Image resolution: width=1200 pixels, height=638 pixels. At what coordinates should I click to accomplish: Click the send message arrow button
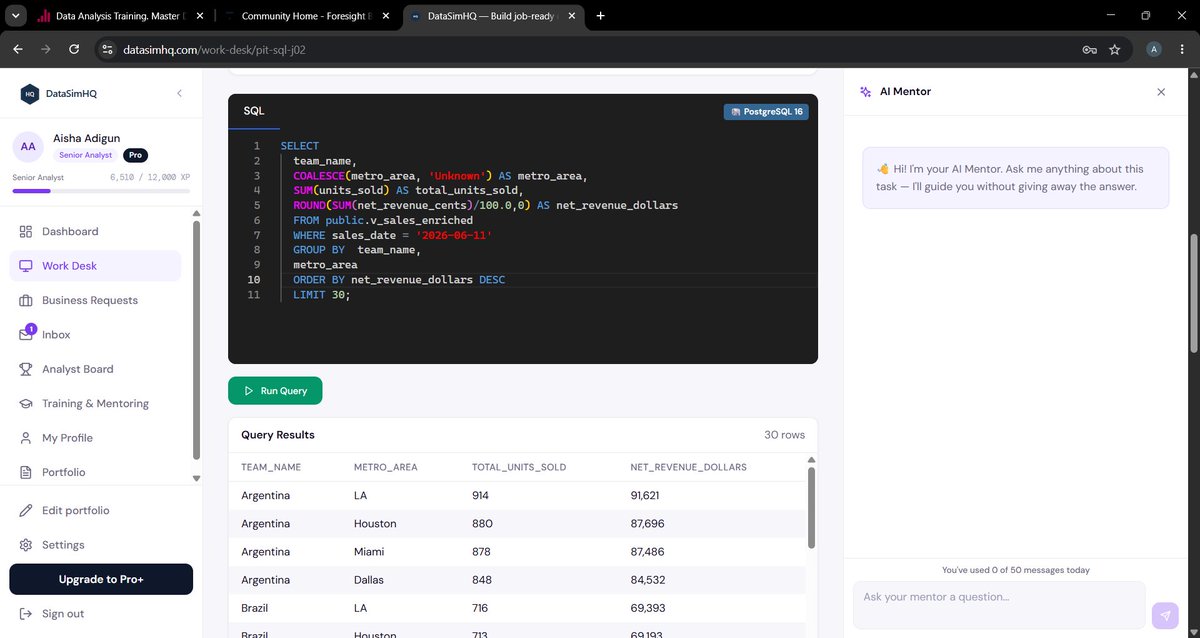tap(1165, 615)
